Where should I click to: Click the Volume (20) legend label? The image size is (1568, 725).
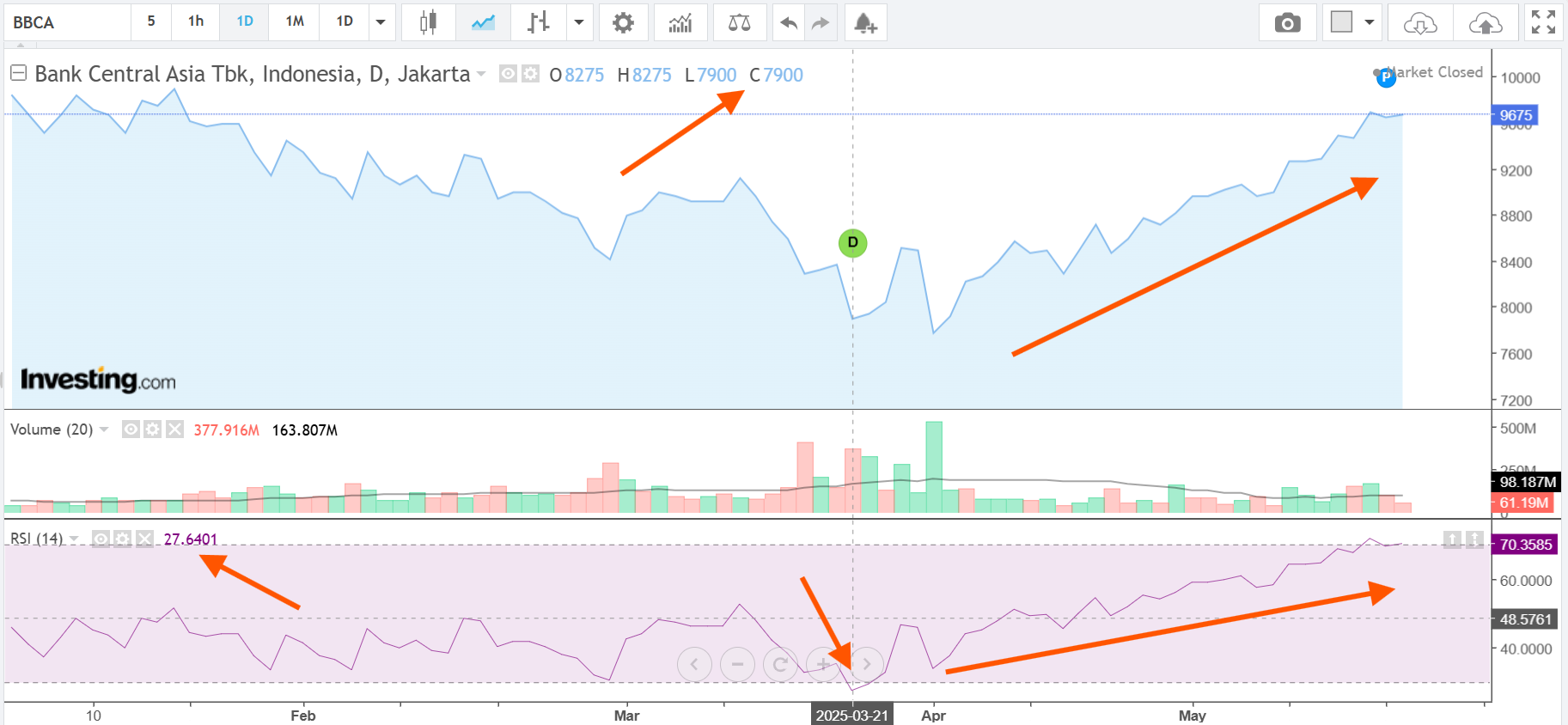[52, 430]
